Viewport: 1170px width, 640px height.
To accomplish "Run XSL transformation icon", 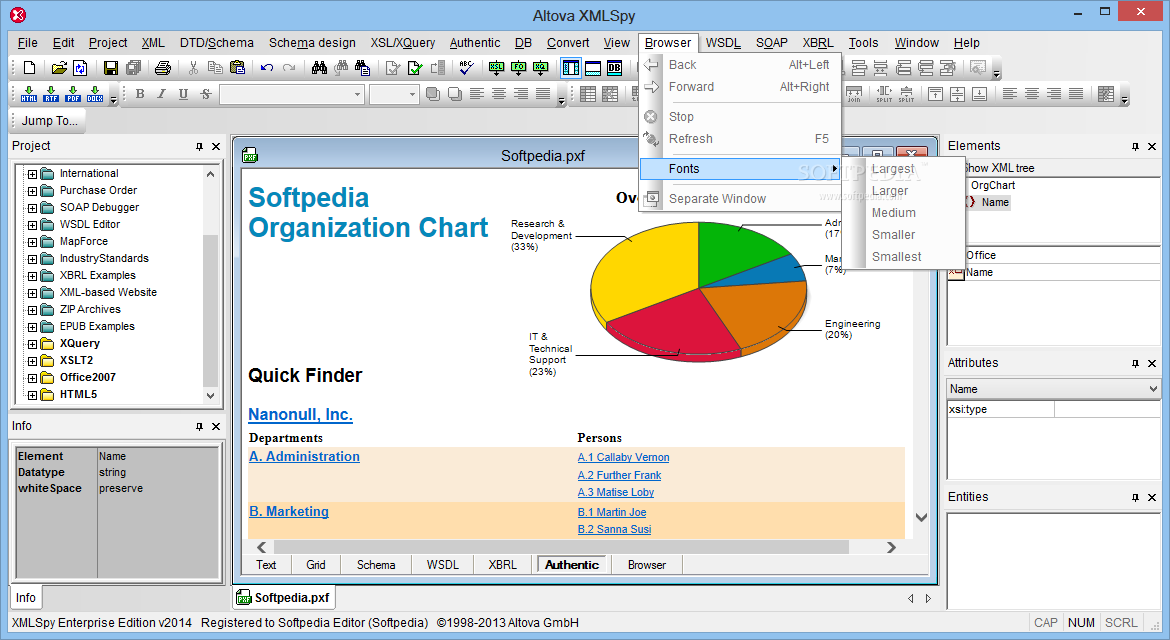I will [x=496, y=68].
